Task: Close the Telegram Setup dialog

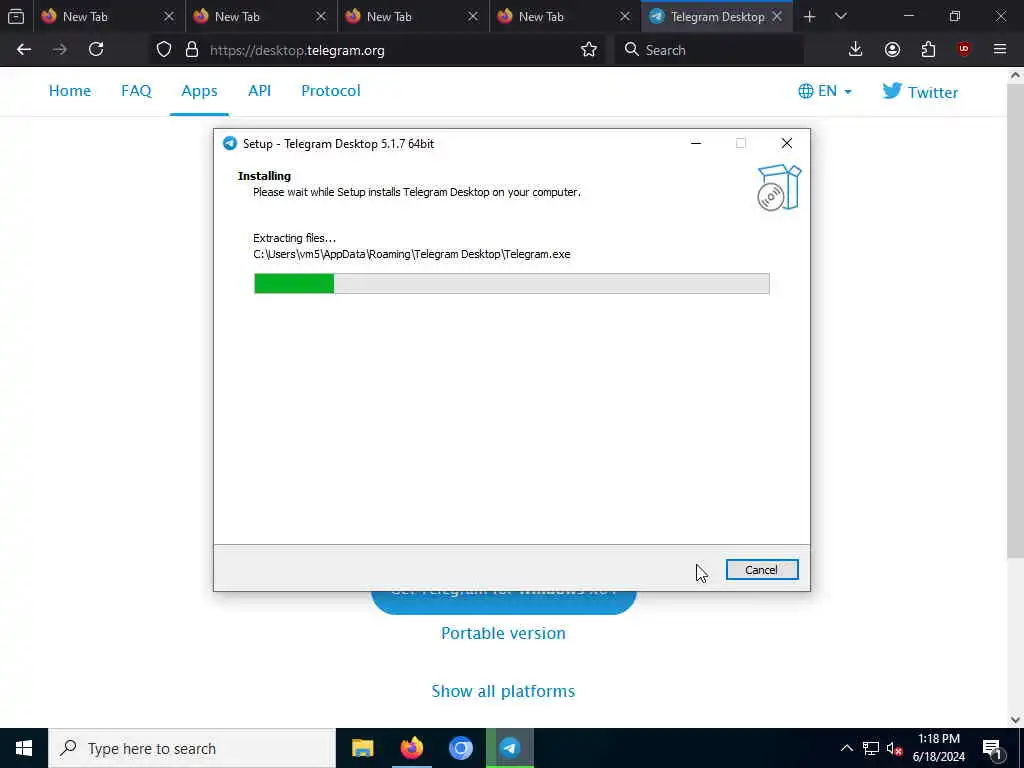Action: click(786, 143)
